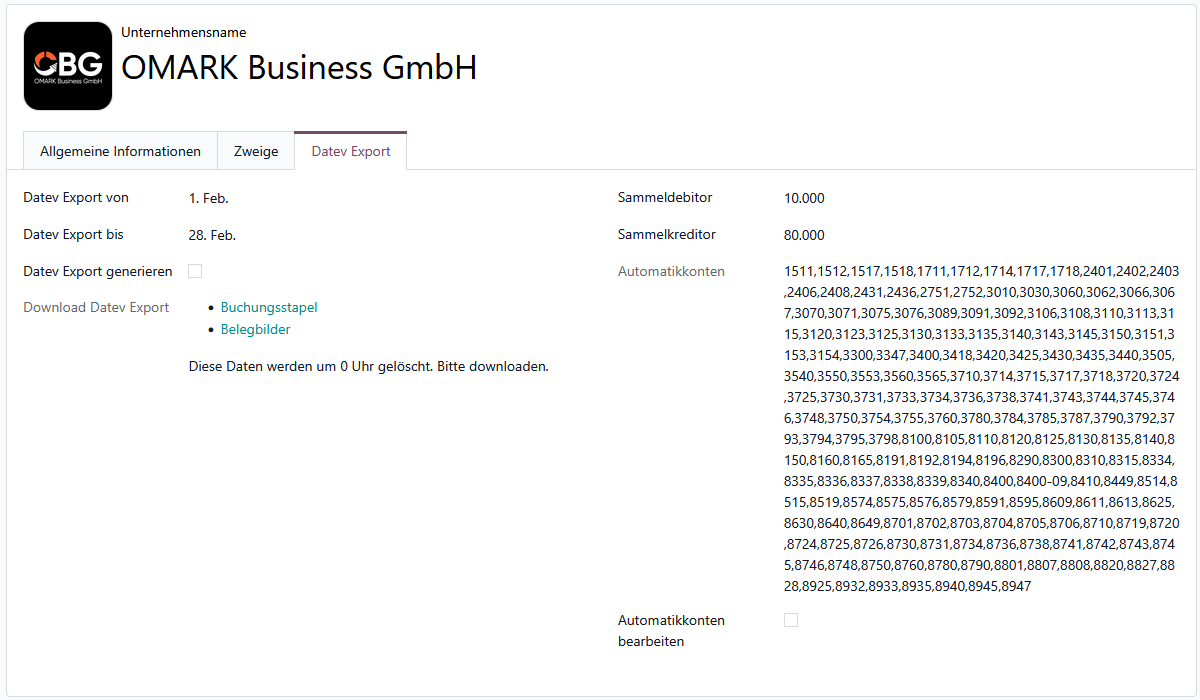Image resolution: width=1200 pixels, height=700 pixels.
Task: Click the Sammelkreditor value 80.000
Action: point(804,235)
